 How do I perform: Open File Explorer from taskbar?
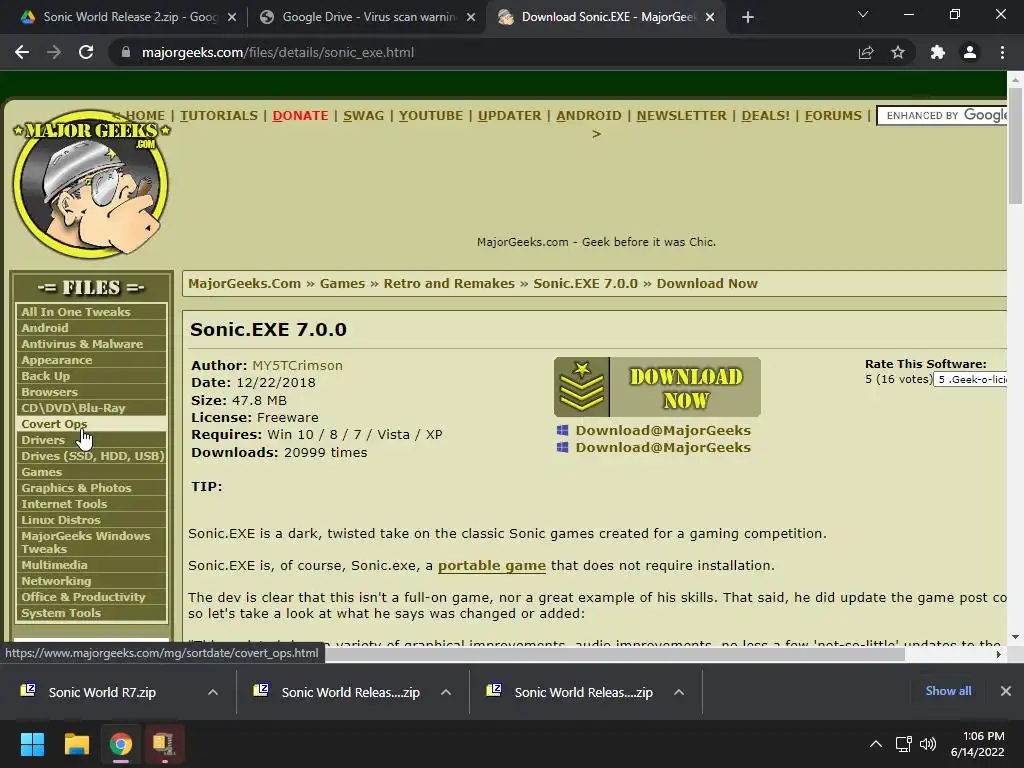76,744
